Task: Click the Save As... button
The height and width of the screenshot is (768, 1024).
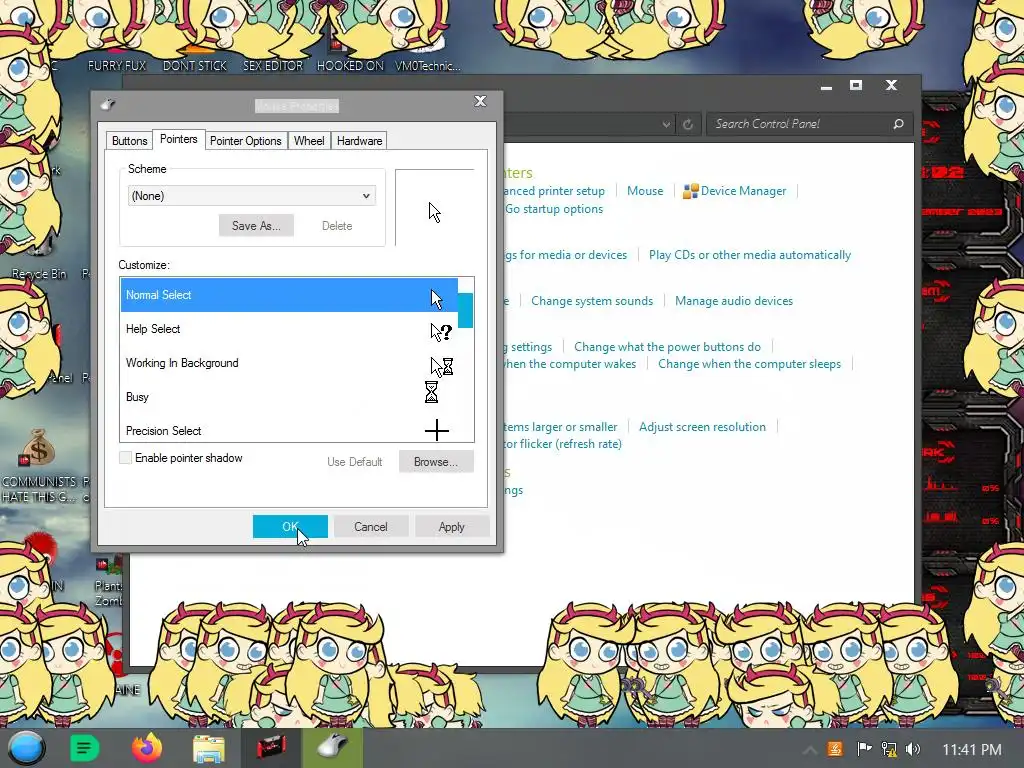Action: [x=256, y=225]
